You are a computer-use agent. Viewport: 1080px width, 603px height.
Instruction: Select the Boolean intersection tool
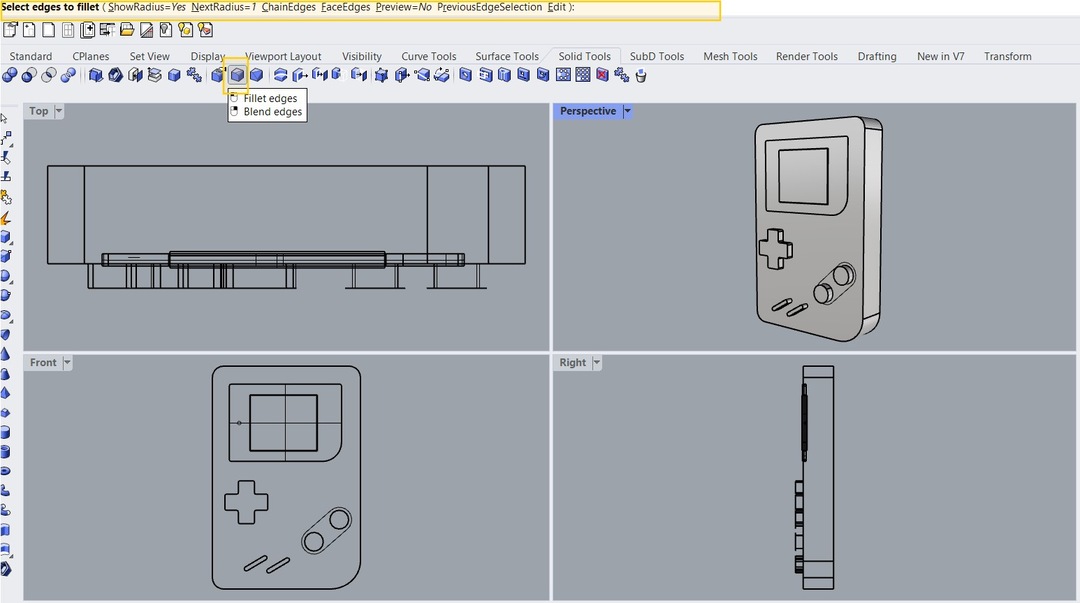[48, 75]
